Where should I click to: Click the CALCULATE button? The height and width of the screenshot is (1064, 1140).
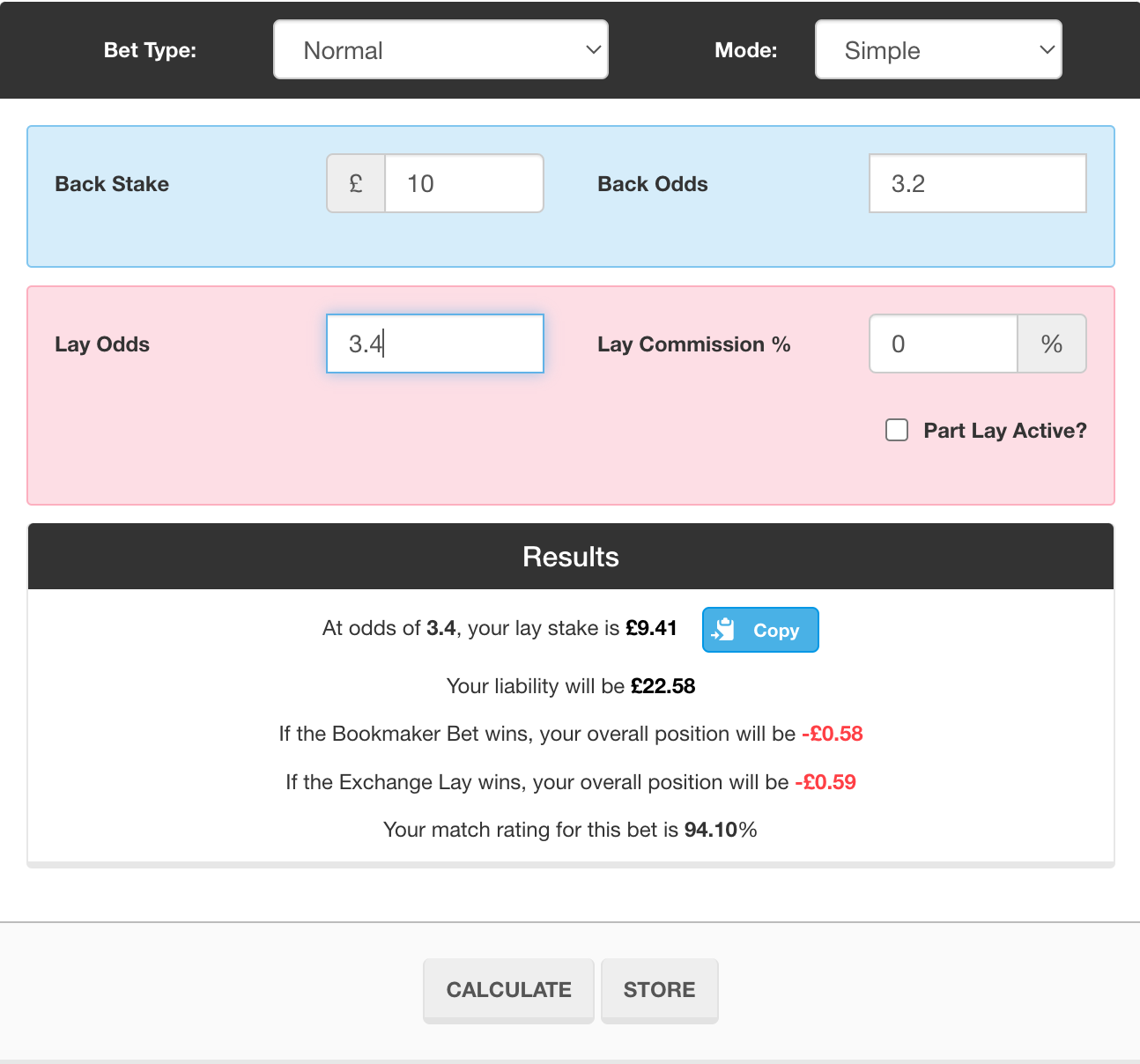tap(508, 990)
